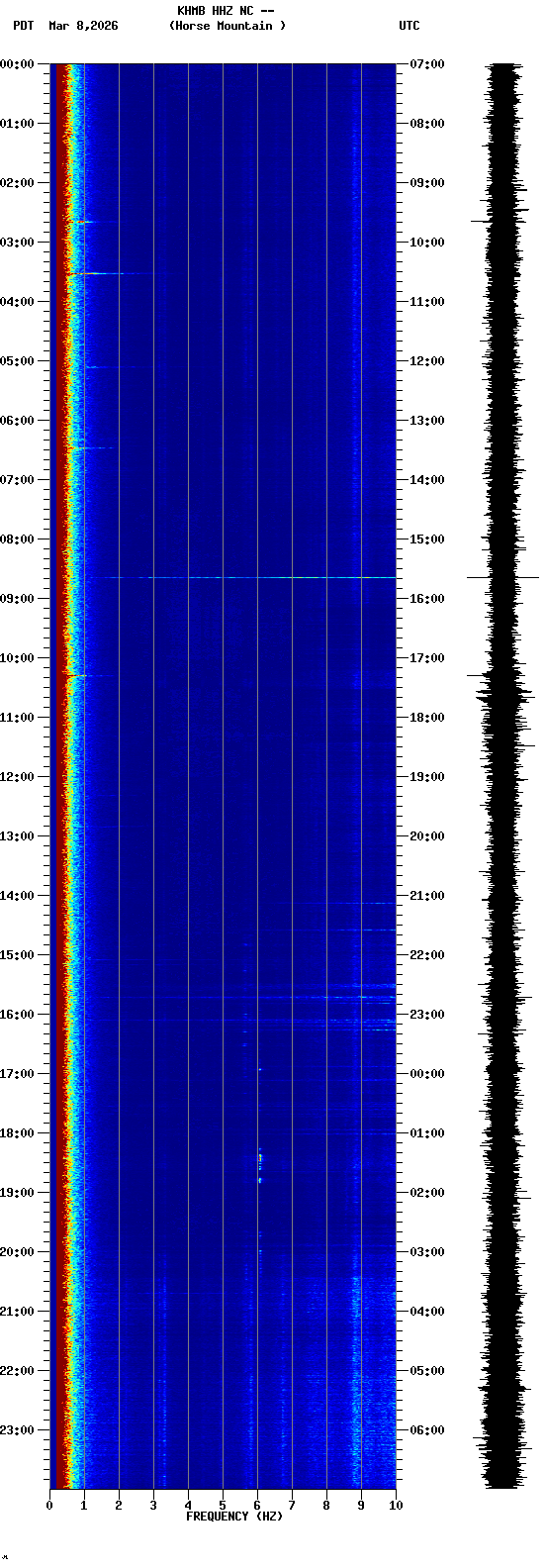The height and width of the screenshot is (1568, 546).
Task: Click the PDT '06:00' time label
Action: [x=17, y=421]
